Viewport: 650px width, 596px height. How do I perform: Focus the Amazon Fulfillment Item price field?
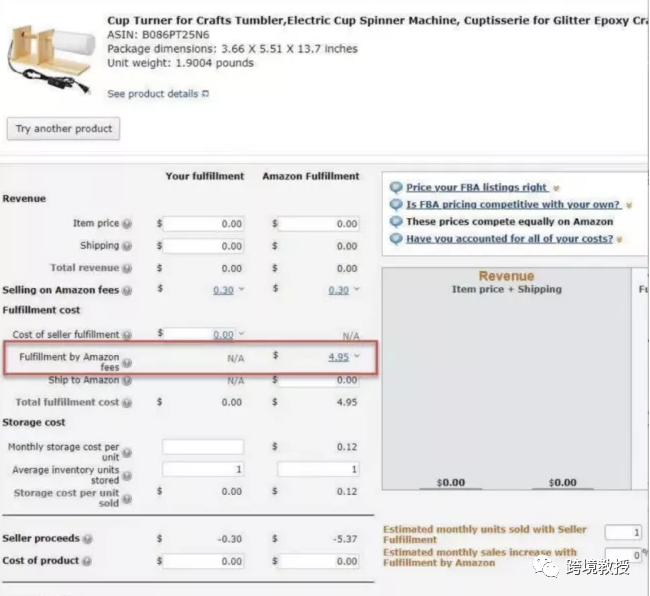click(318, 224)
